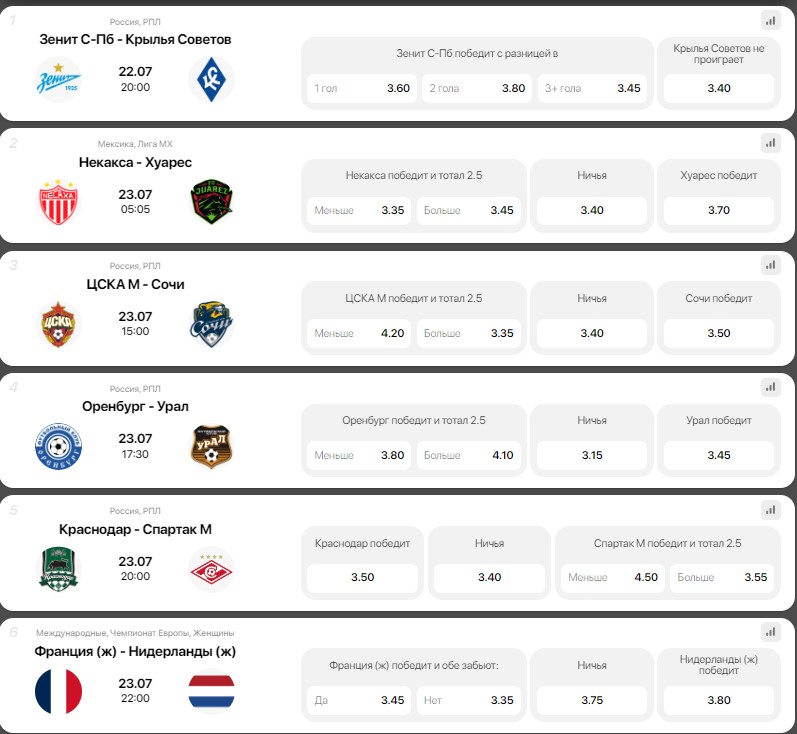797x734 pixels.
Task: Click statistics icon for CSKA – Sochi match
Action: click(x=769, y=265)
